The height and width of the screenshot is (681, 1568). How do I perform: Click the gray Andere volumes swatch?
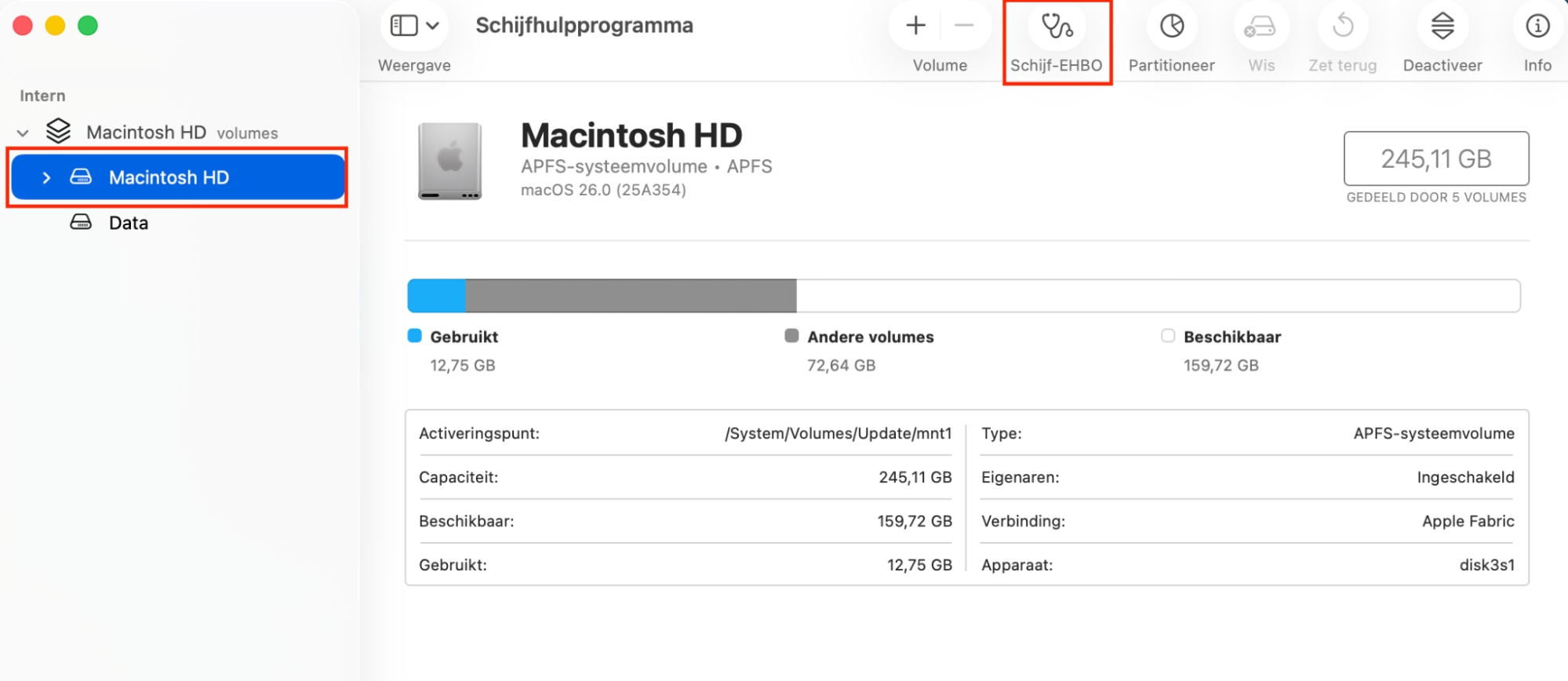(791, 336)
